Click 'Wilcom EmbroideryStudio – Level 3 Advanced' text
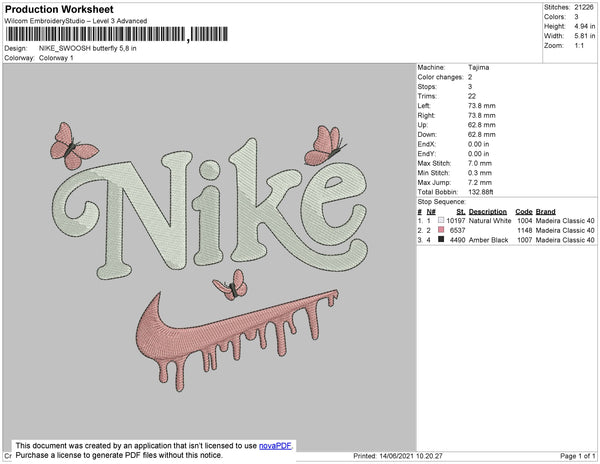The height and width of the screenshot is (464, 600). 76,21
